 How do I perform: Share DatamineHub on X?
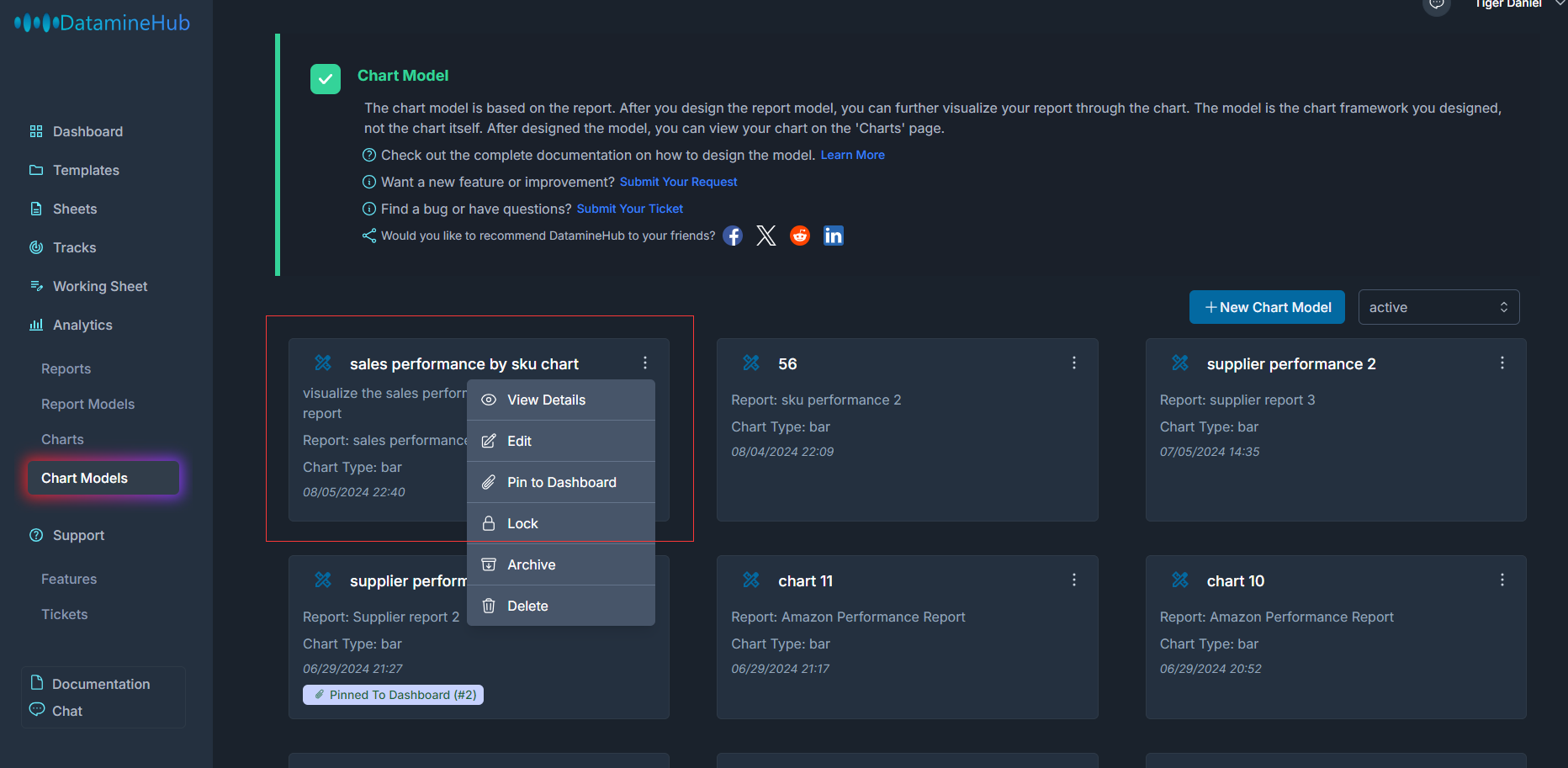click(x=765, y=236)
